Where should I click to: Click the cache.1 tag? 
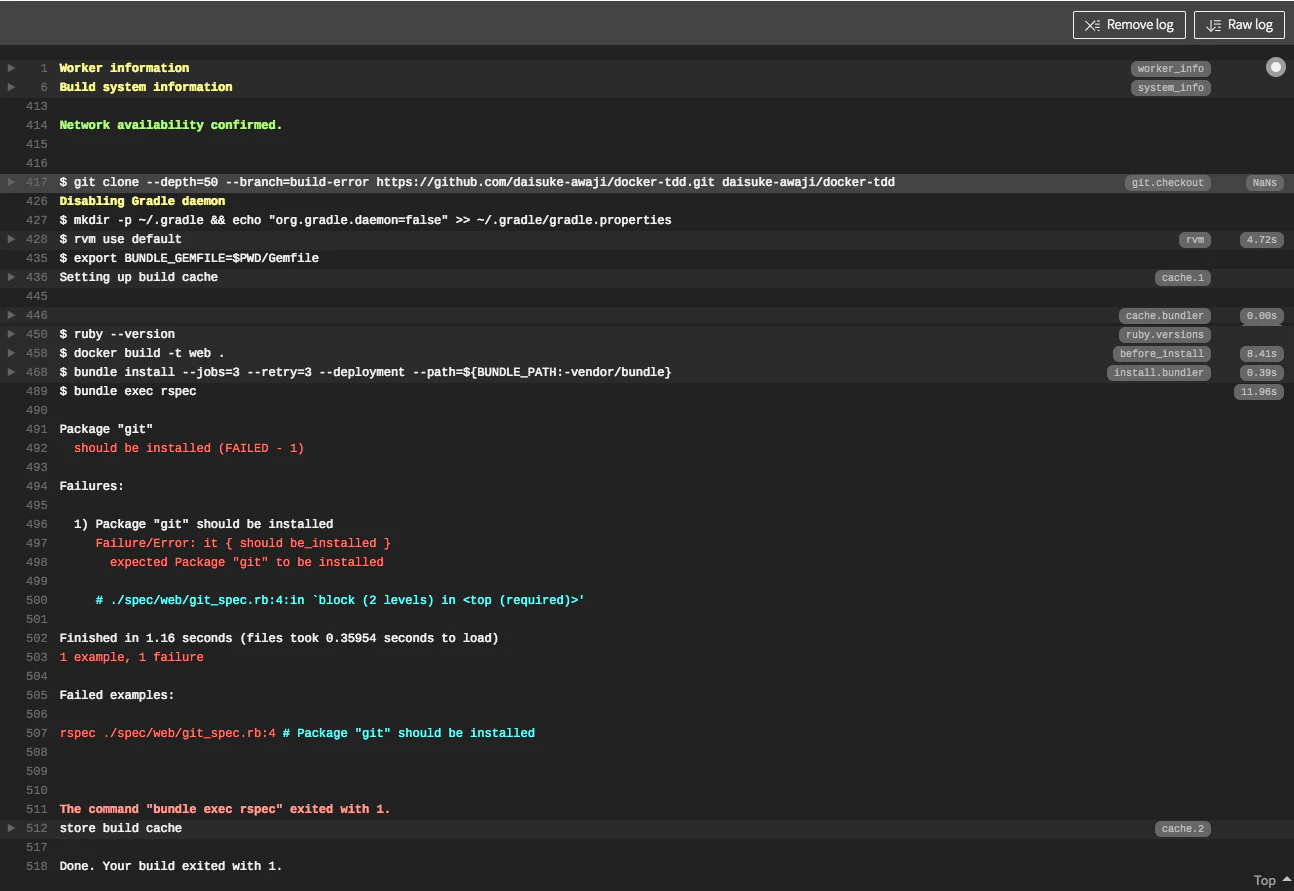point(1183,278)
